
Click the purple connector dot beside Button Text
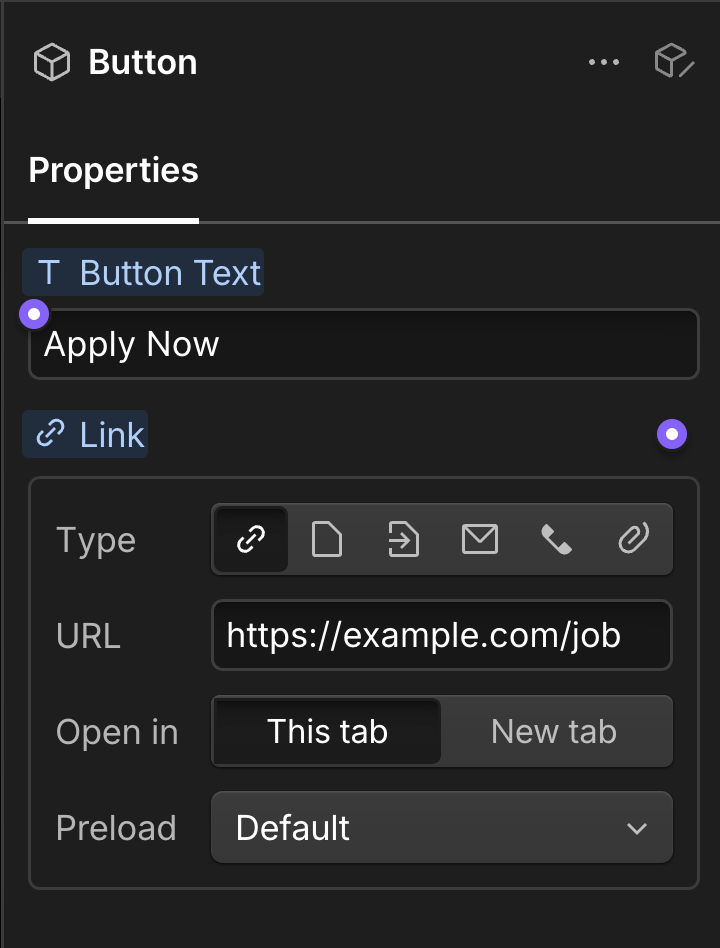click(x=33, y=313)
